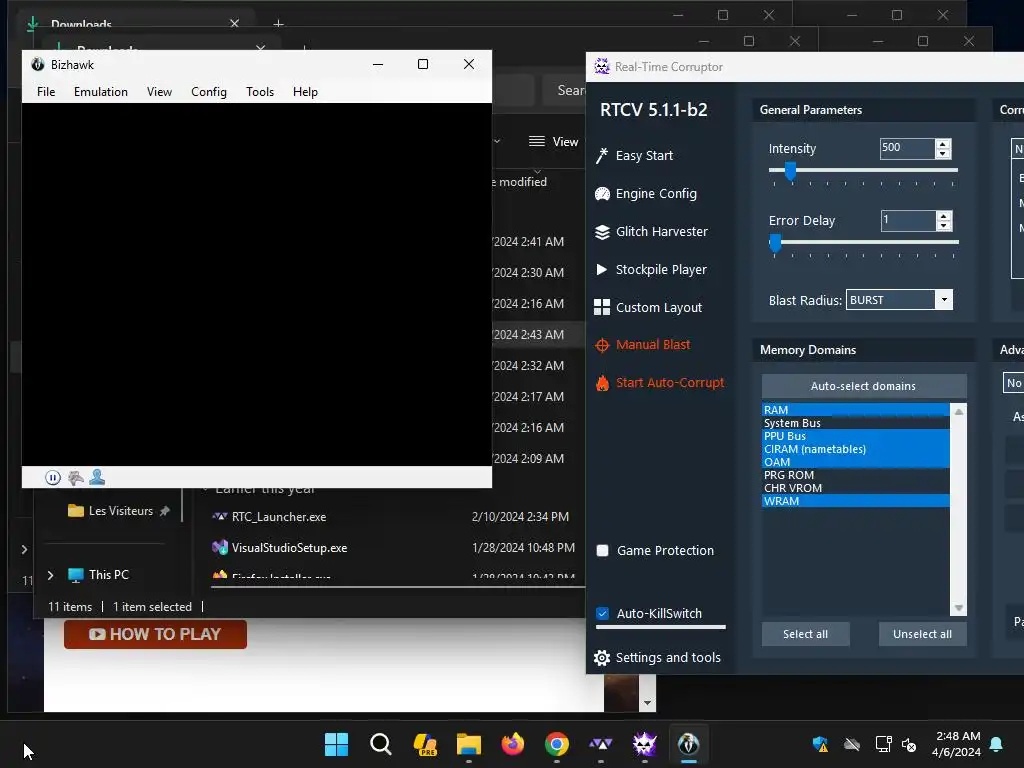Image resolution: width=1024 pixels, height=768 pixels.
Task: Click the Intensity value field showing 500
Action: pyautogui.click(x=907, y=148)
